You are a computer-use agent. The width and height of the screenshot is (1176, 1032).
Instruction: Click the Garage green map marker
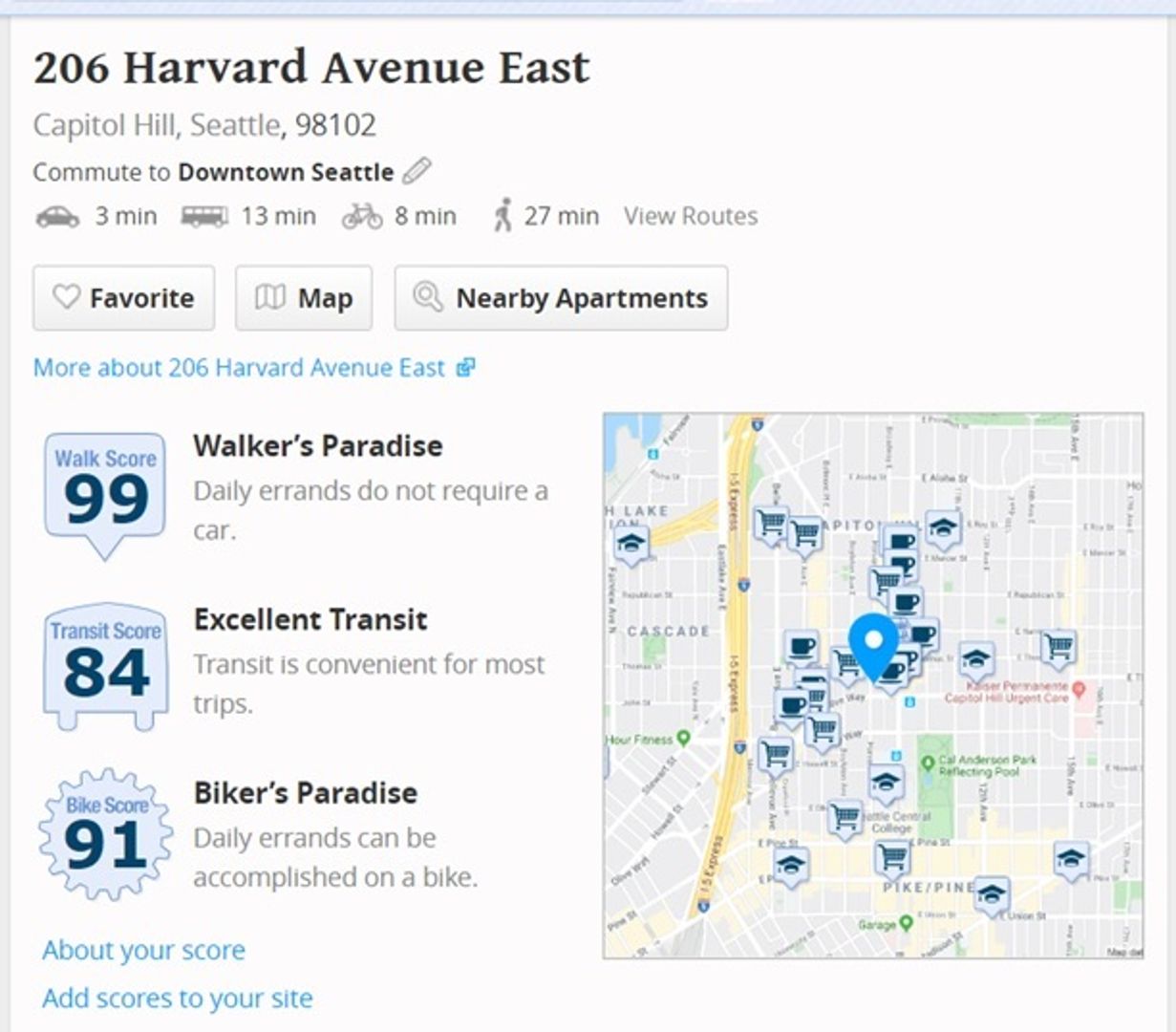point(907,923)
